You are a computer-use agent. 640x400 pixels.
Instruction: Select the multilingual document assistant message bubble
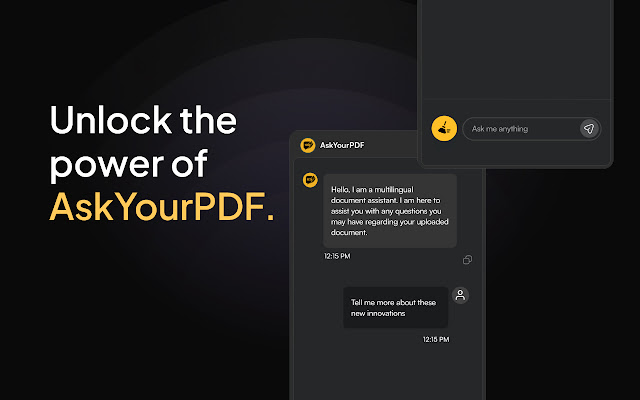point(390,211)
